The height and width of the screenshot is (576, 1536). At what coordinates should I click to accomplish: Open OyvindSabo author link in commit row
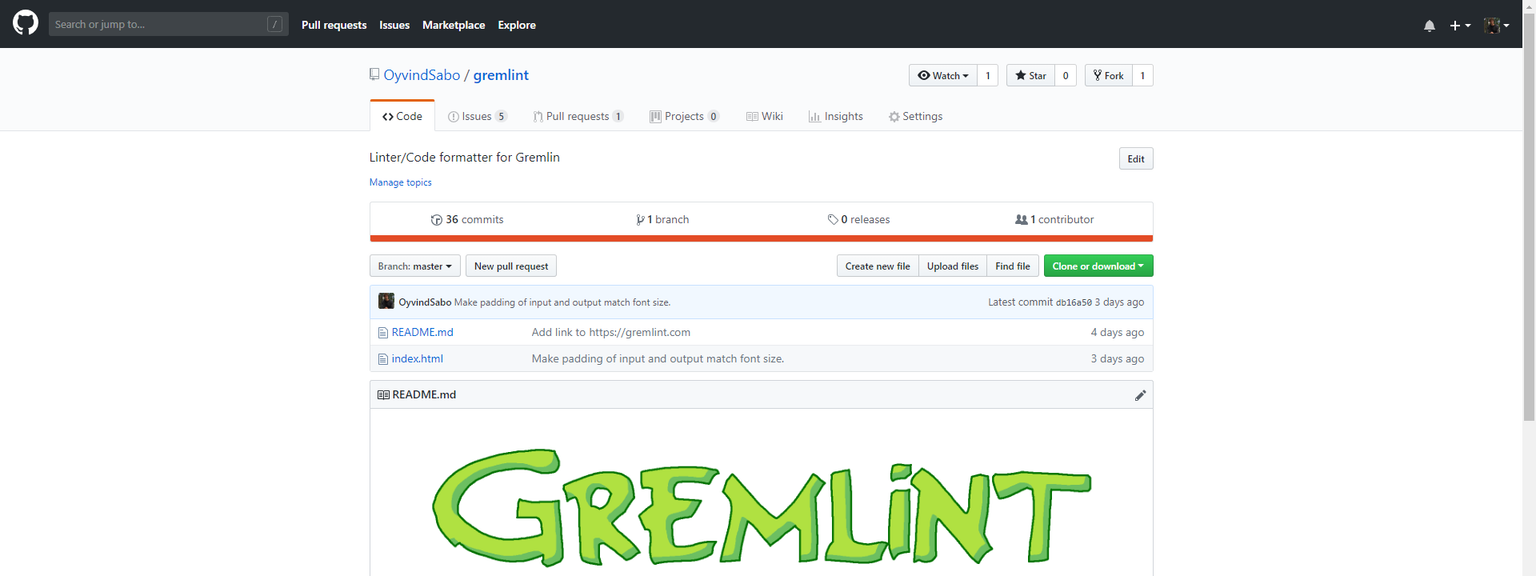pyautogui.click(x=425, y=302)
